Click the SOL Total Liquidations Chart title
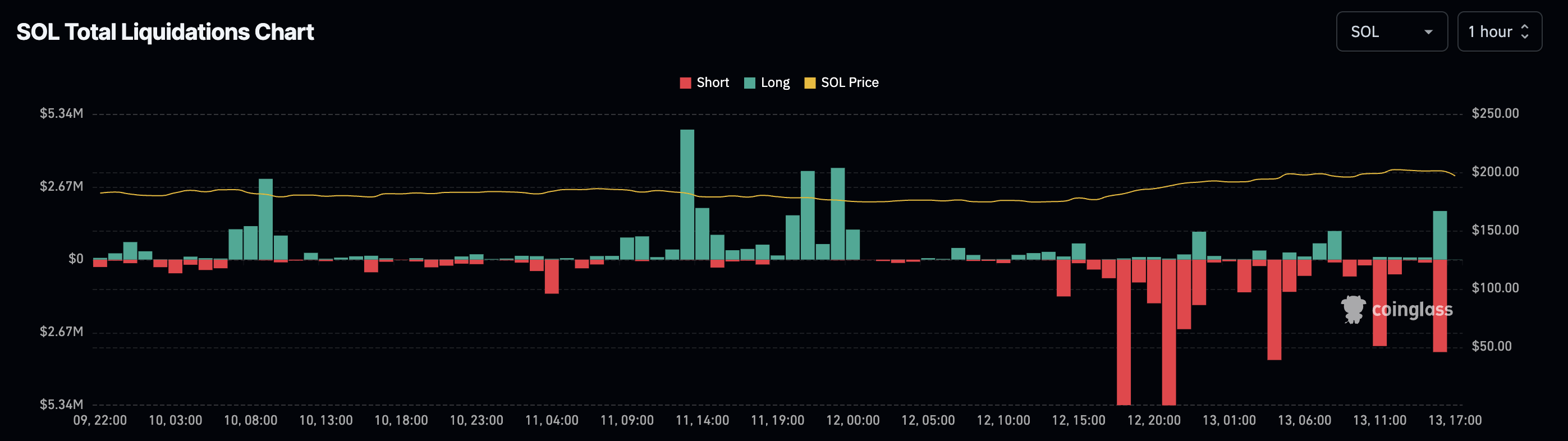1568x441 pixels. [165, 32]
